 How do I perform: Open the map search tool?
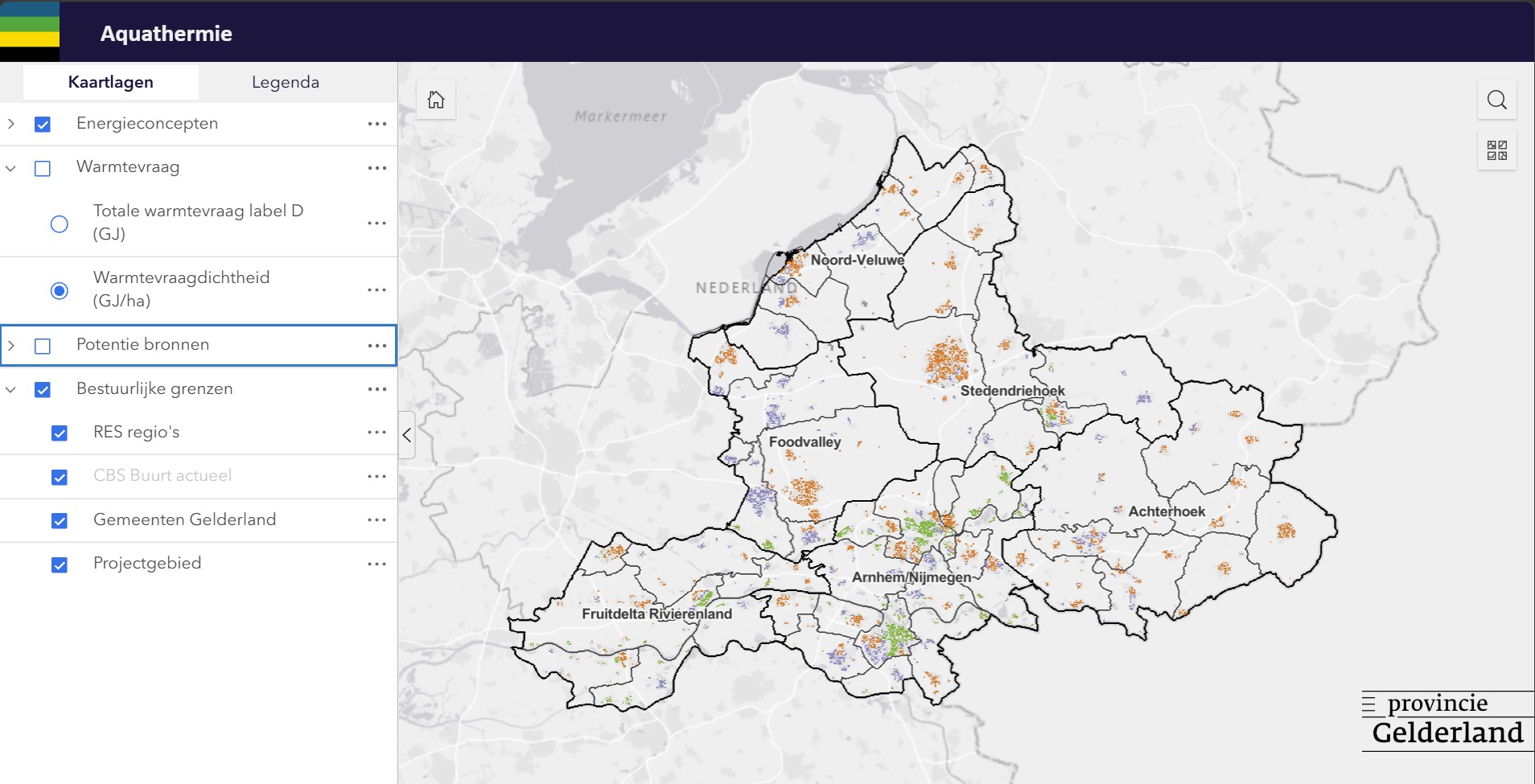click(x=1496, y=100)
